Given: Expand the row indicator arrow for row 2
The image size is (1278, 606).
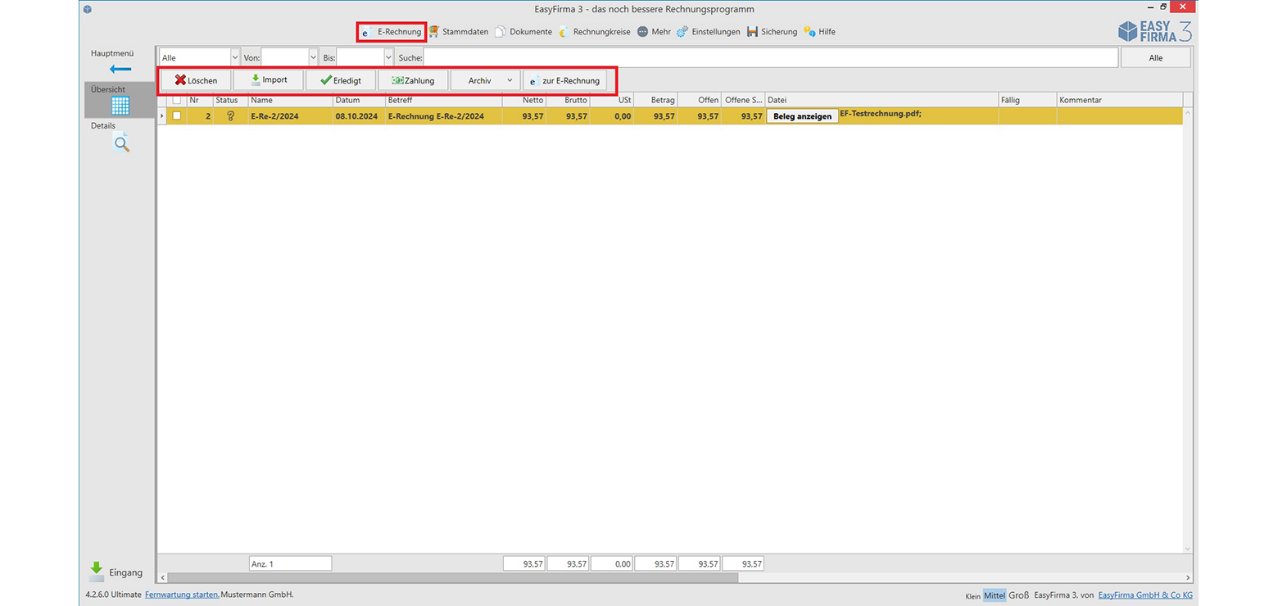Looking at the screenshot, I should point(162,116).
